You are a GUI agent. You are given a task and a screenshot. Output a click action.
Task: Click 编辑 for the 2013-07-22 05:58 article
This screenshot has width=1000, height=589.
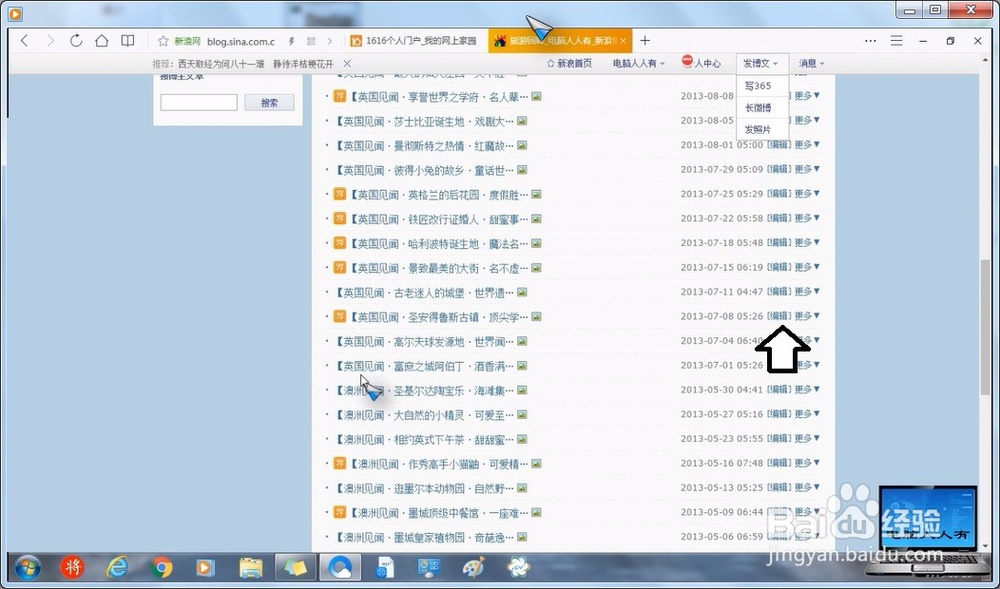coord(779,218)
